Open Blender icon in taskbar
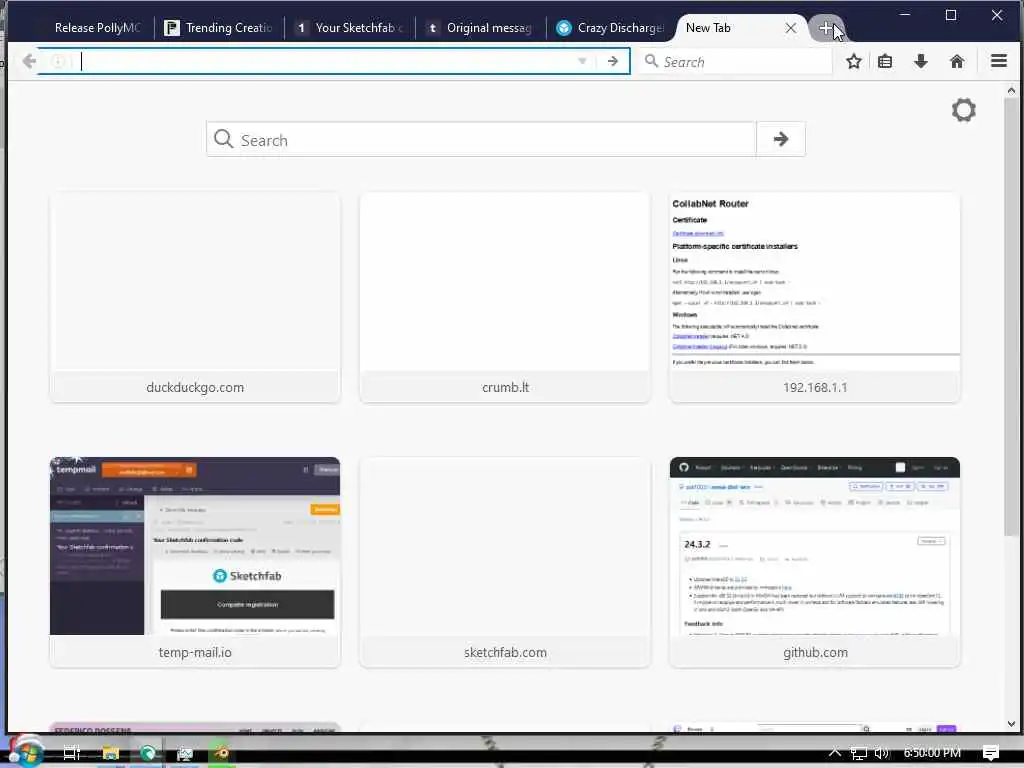1024x768 pixels. [221, 753]
